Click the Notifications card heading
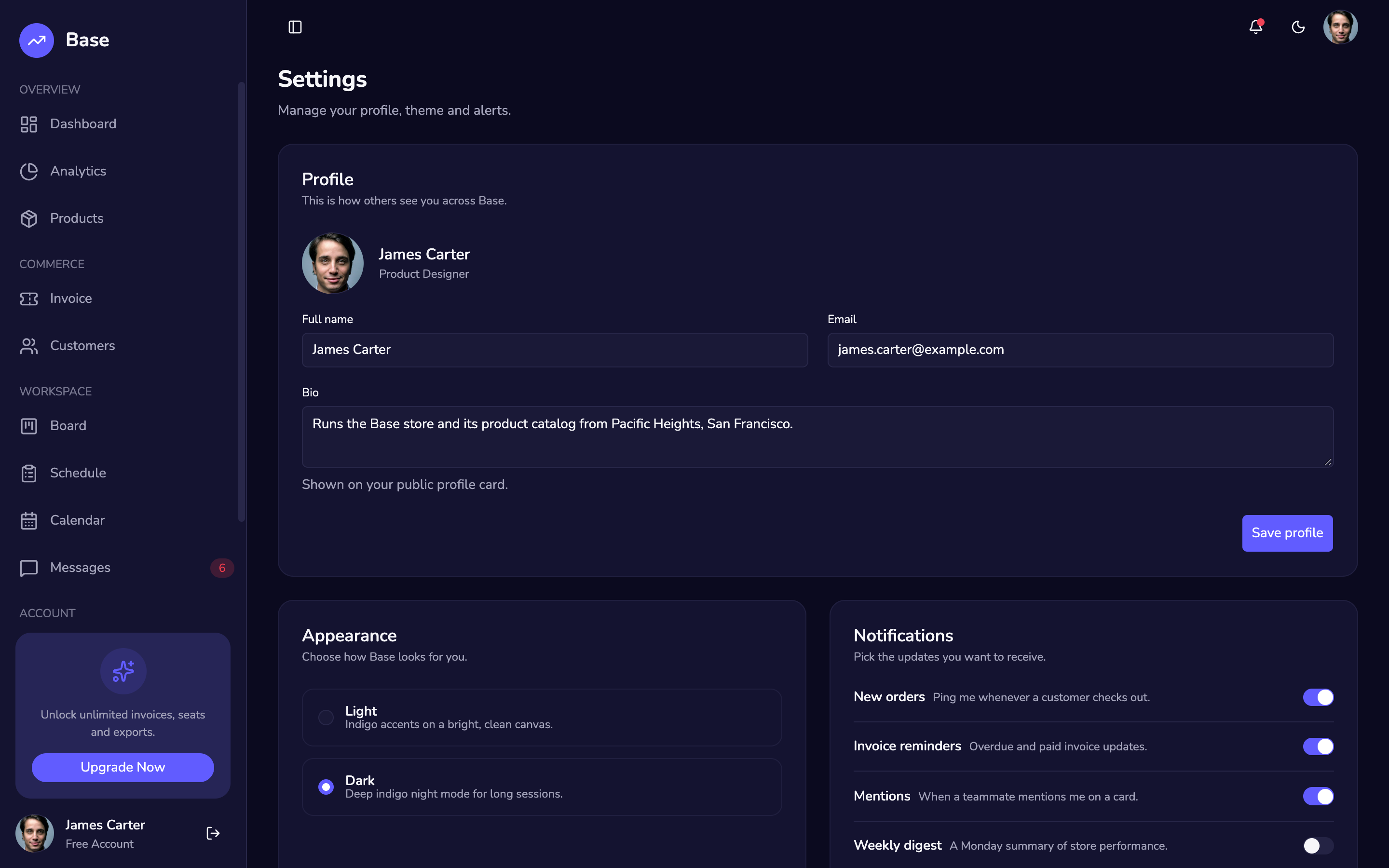Image resolution: width=1389 pixels, height=868 pixels. (x=903, y=636)
